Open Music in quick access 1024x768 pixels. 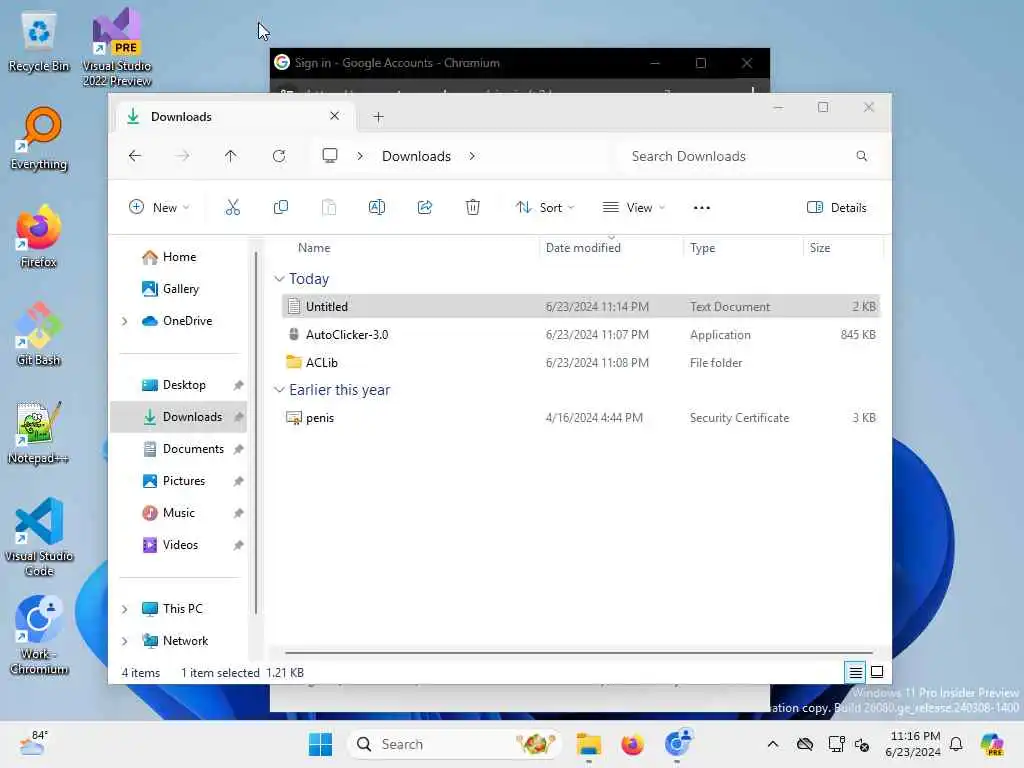coord(178,513)
